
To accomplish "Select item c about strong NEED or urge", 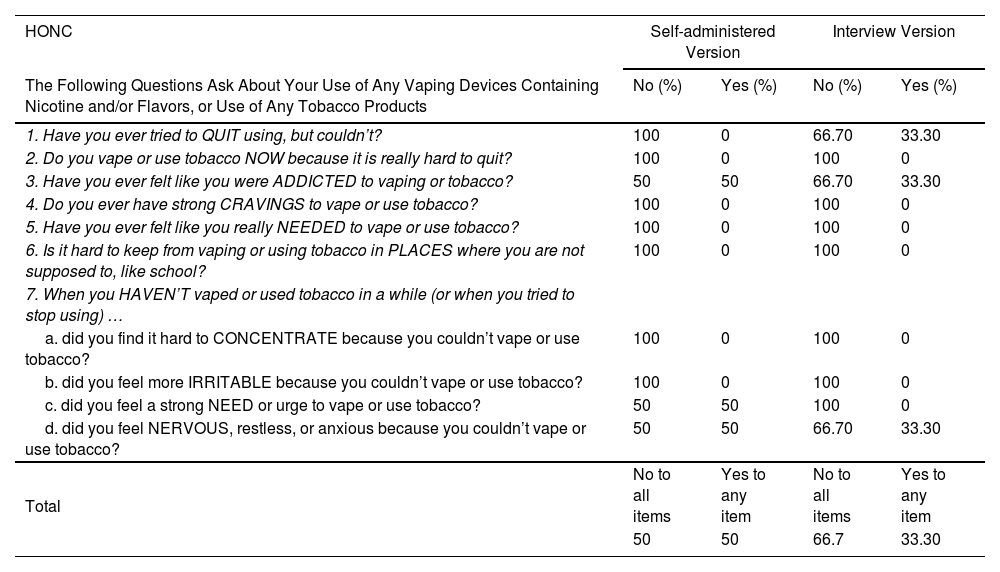I will coord(262,405).
